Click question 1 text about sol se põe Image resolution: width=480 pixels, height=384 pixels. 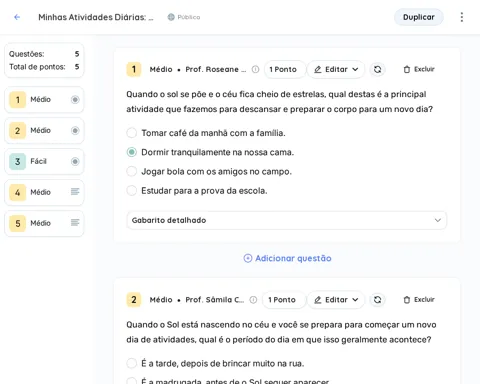tap(279, 102)
